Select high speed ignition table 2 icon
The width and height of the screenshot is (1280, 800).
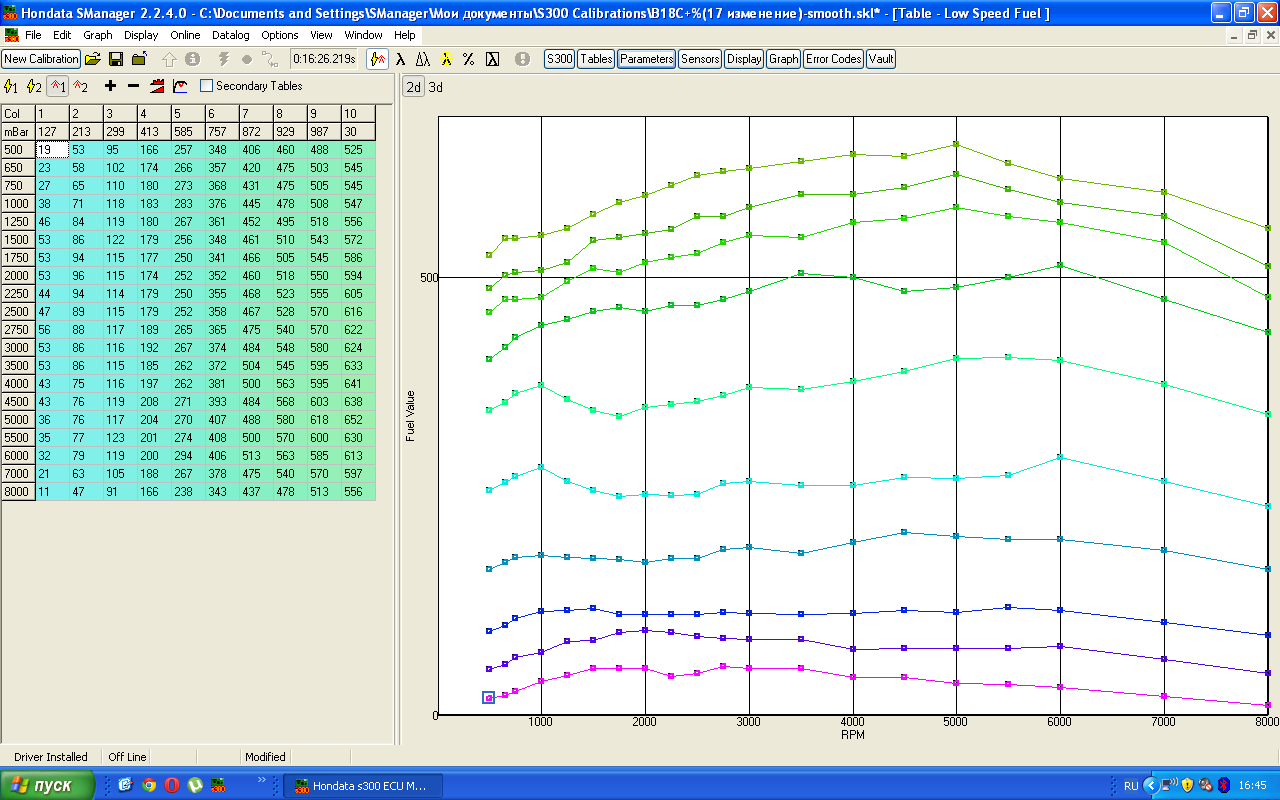click(34, 86)
